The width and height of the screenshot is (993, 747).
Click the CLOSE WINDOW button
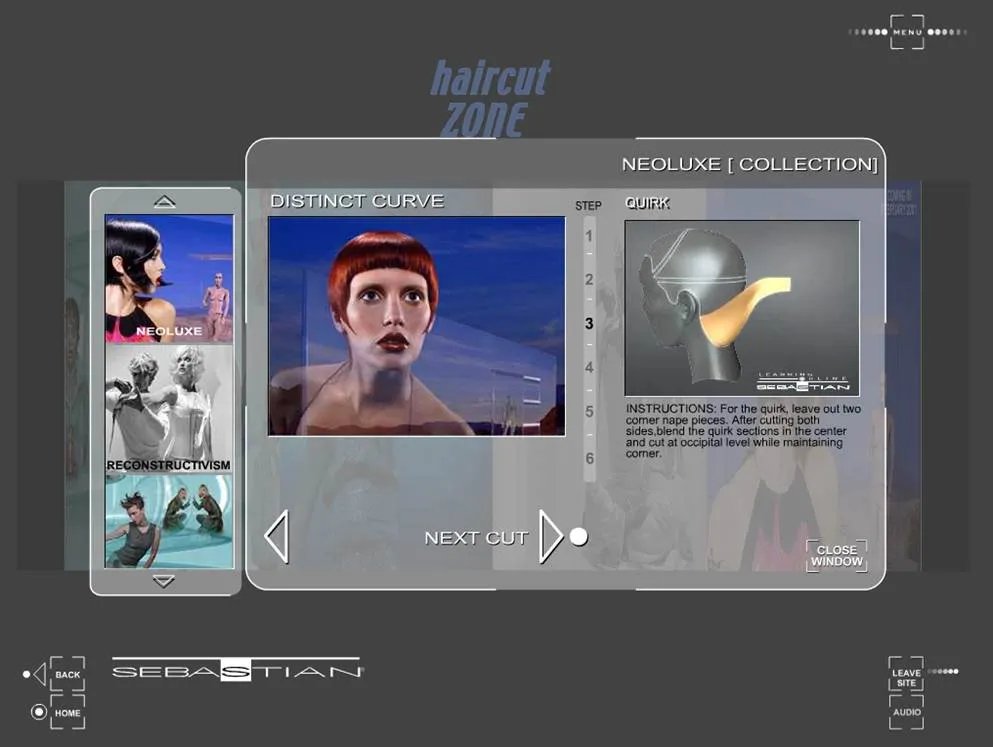pos(836,556)
